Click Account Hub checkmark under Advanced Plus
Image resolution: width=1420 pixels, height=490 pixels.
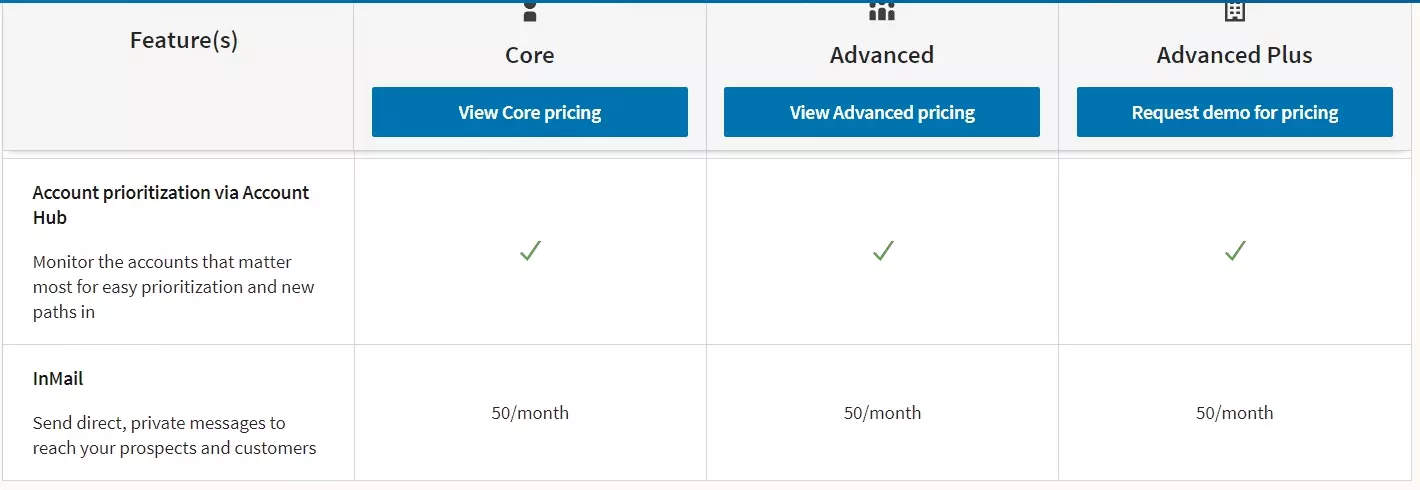click(1235, 251)
